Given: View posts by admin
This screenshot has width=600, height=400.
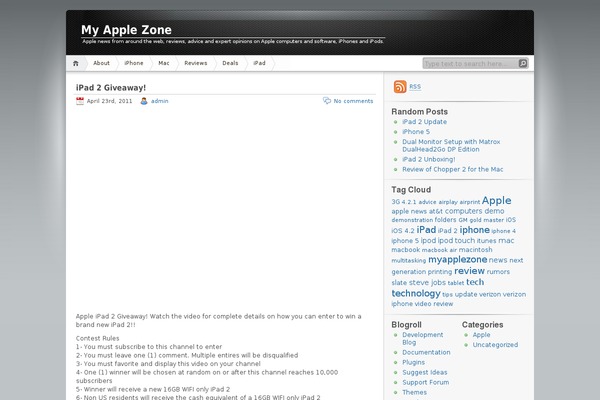Looking at the screenshot, I should click(160, 101).
